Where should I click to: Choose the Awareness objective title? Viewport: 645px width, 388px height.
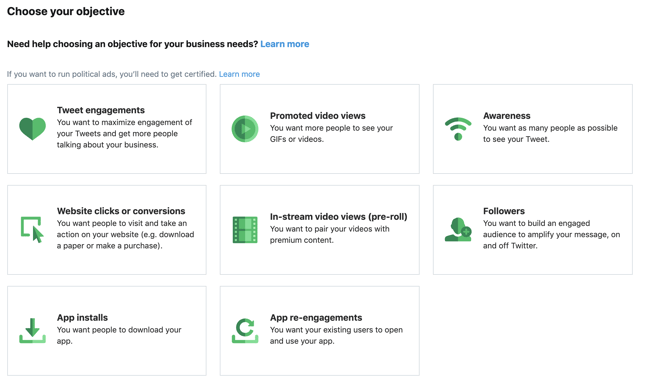[x=507, y=116]
